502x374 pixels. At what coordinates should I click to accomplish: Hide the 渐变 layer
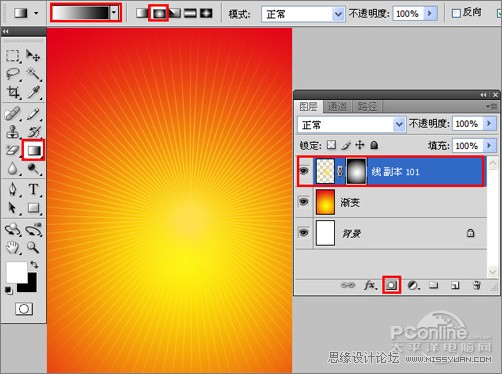[304, 202]
